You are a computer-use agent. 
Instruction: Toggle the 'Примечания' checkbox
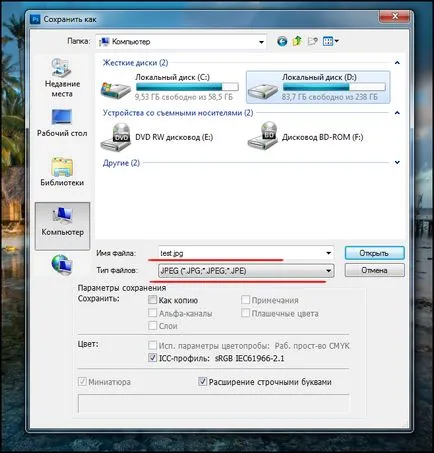point(245,300)
